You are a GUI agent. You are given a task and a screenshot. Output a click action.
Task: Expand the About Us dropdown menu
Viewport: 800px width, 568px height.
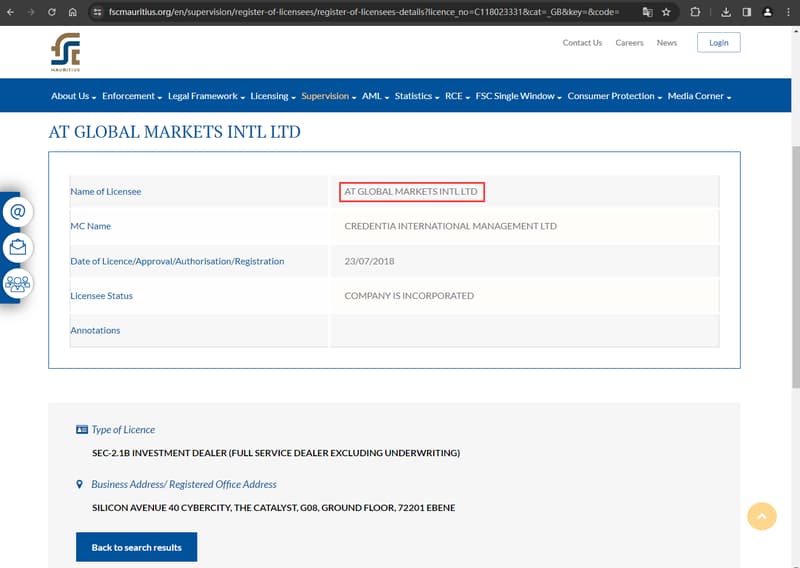point(73,96)
